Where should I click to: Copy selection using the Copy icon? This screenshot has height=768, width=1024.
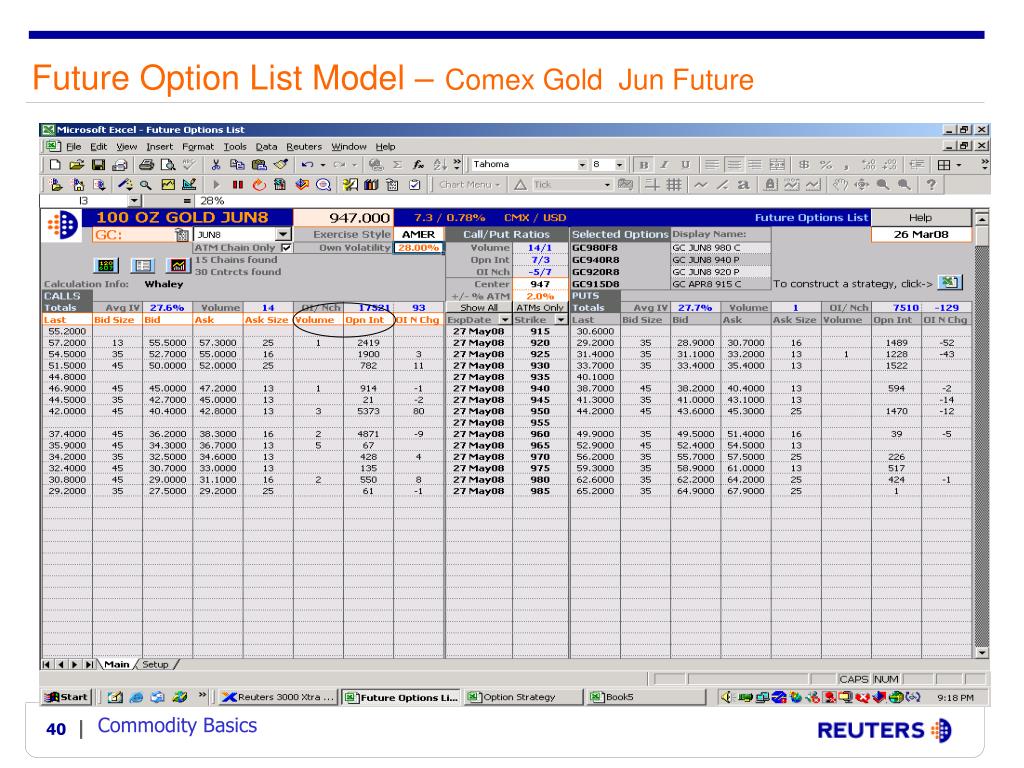pos(237,165)
